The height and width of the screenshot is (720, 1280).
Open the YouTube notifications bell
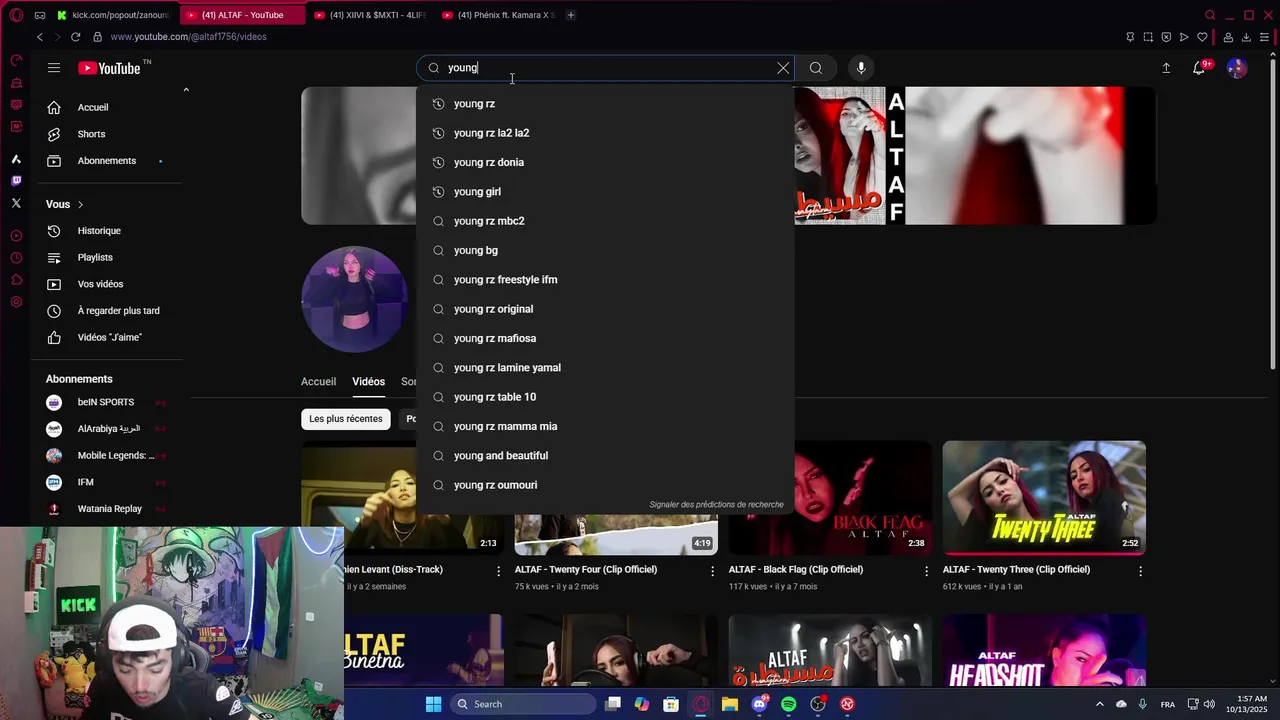coord(1199,68)
